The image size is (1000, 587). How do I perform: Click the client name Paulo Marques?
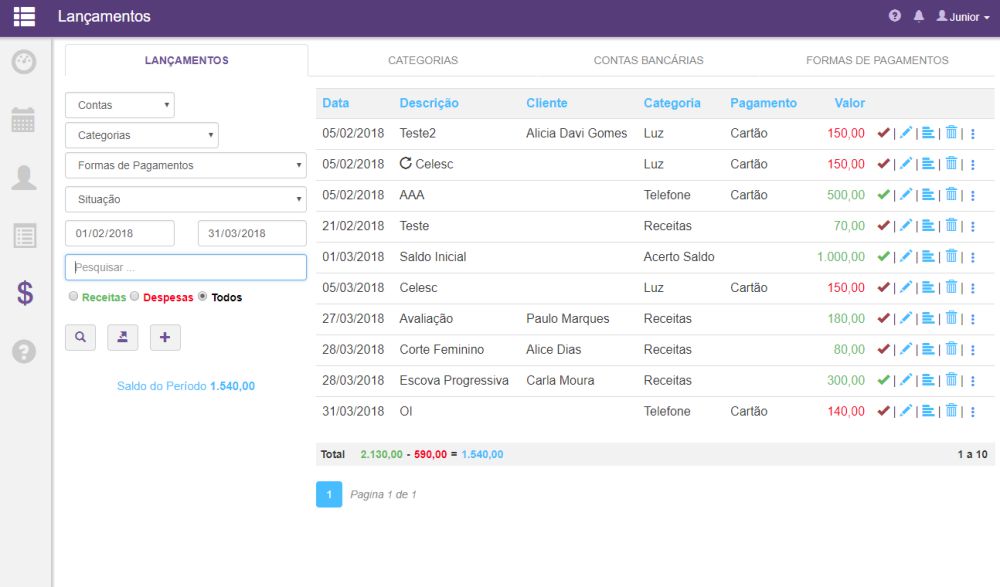(x=568, y=318)
